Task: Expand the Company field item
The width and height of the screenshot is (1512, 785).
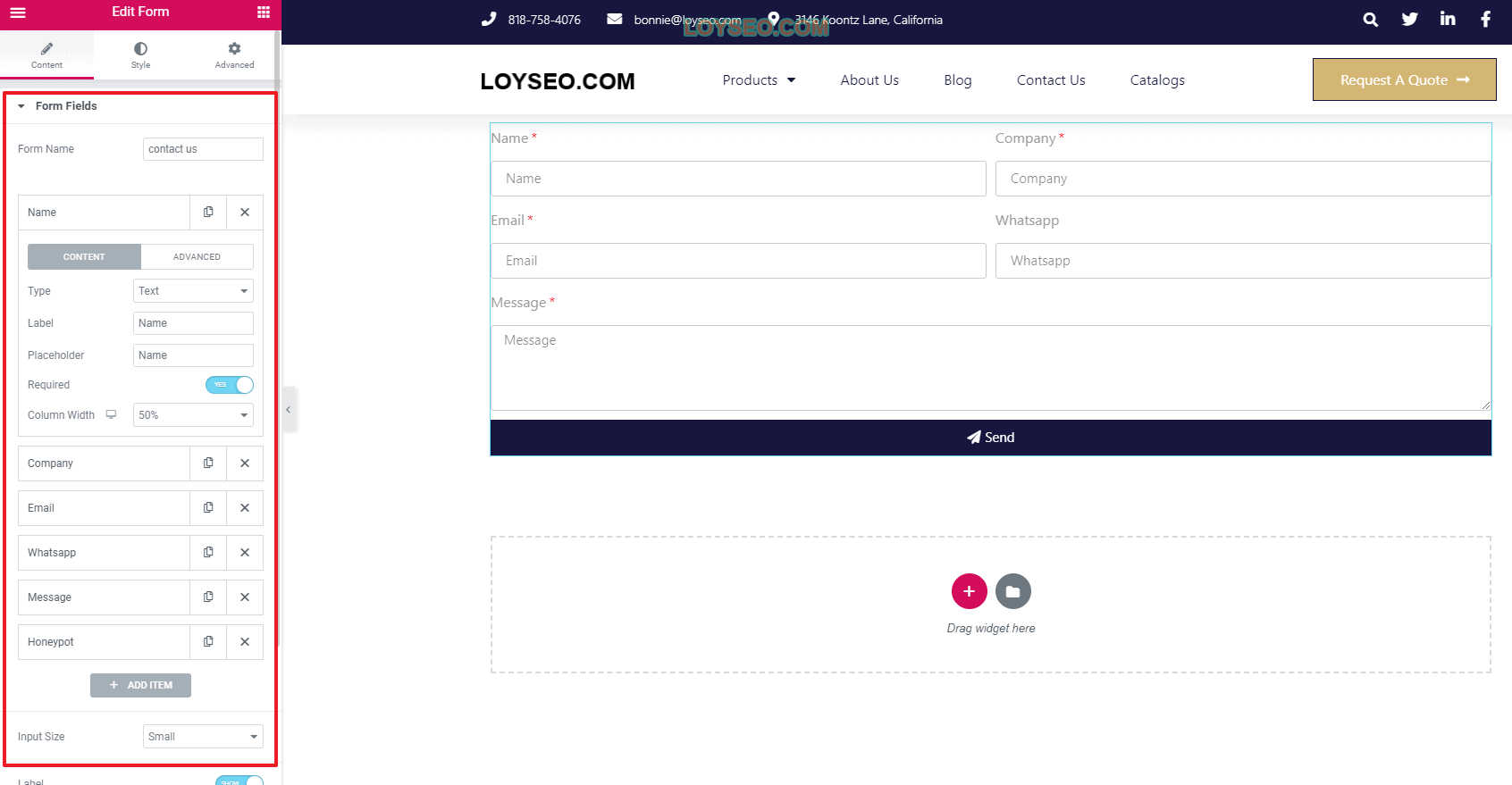Action: tap(104, 463)
